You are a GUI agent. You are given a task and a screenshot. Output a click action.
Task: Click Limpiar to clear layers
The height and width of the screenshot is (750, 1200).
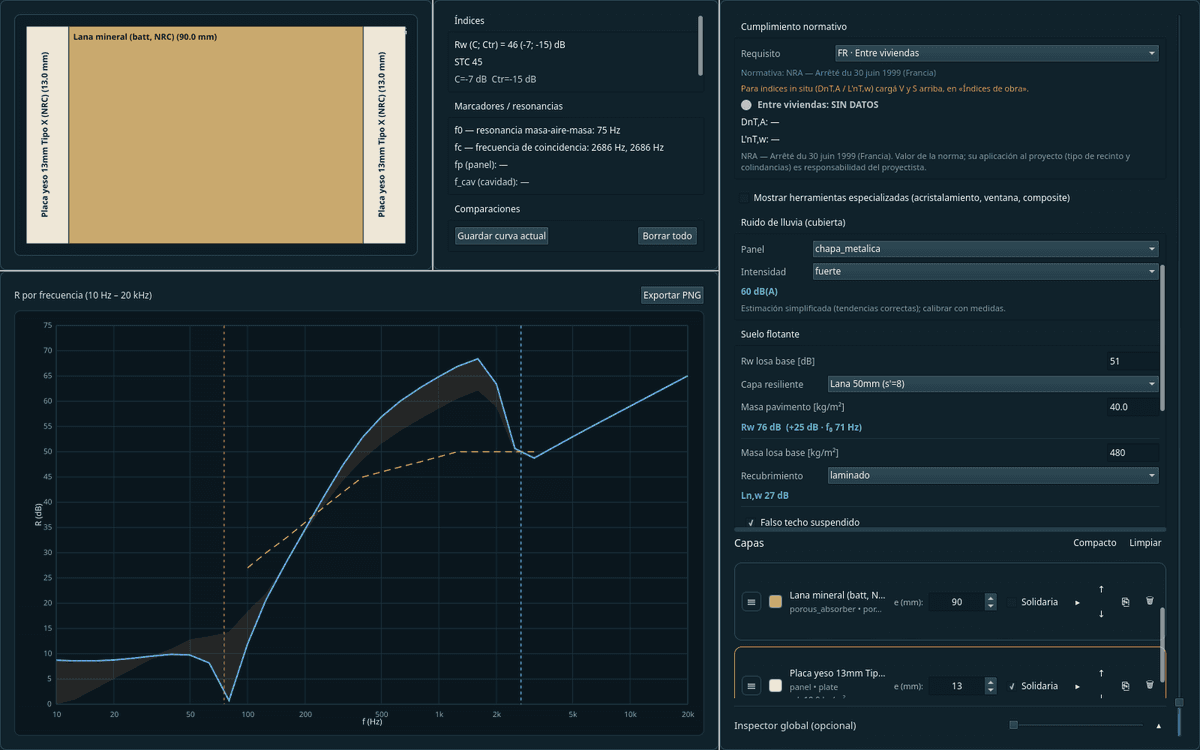1145,542
